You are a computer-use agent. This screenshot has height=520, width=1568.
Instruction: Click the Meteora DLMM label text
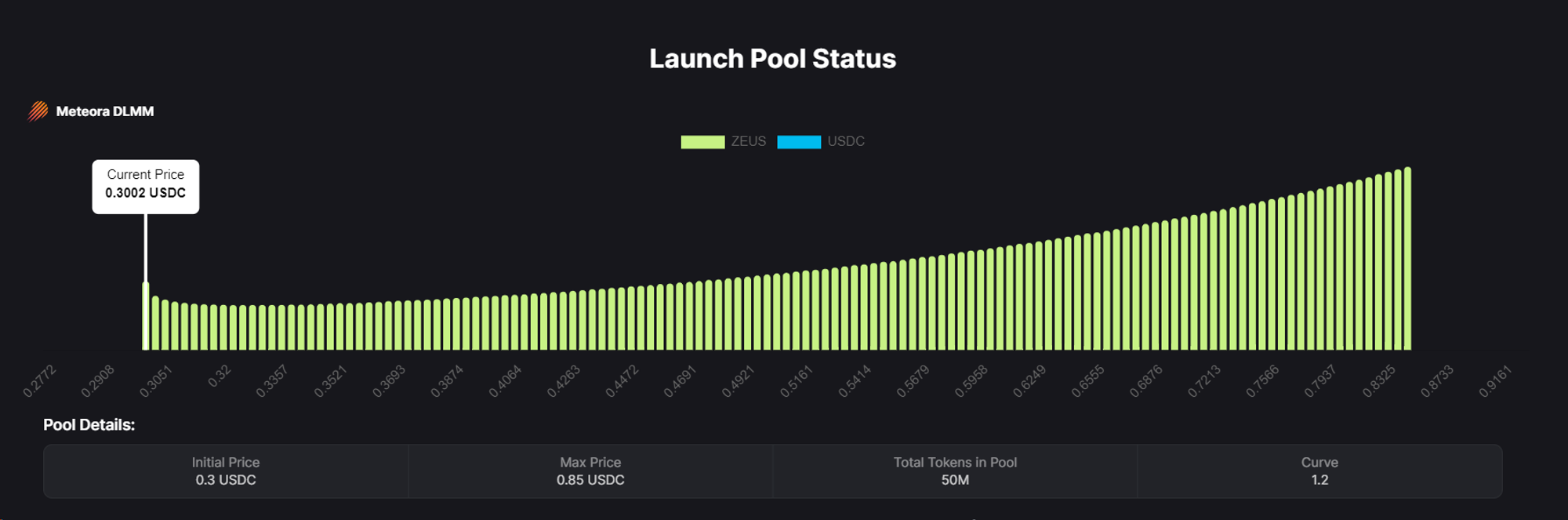(x=105, y=111)
